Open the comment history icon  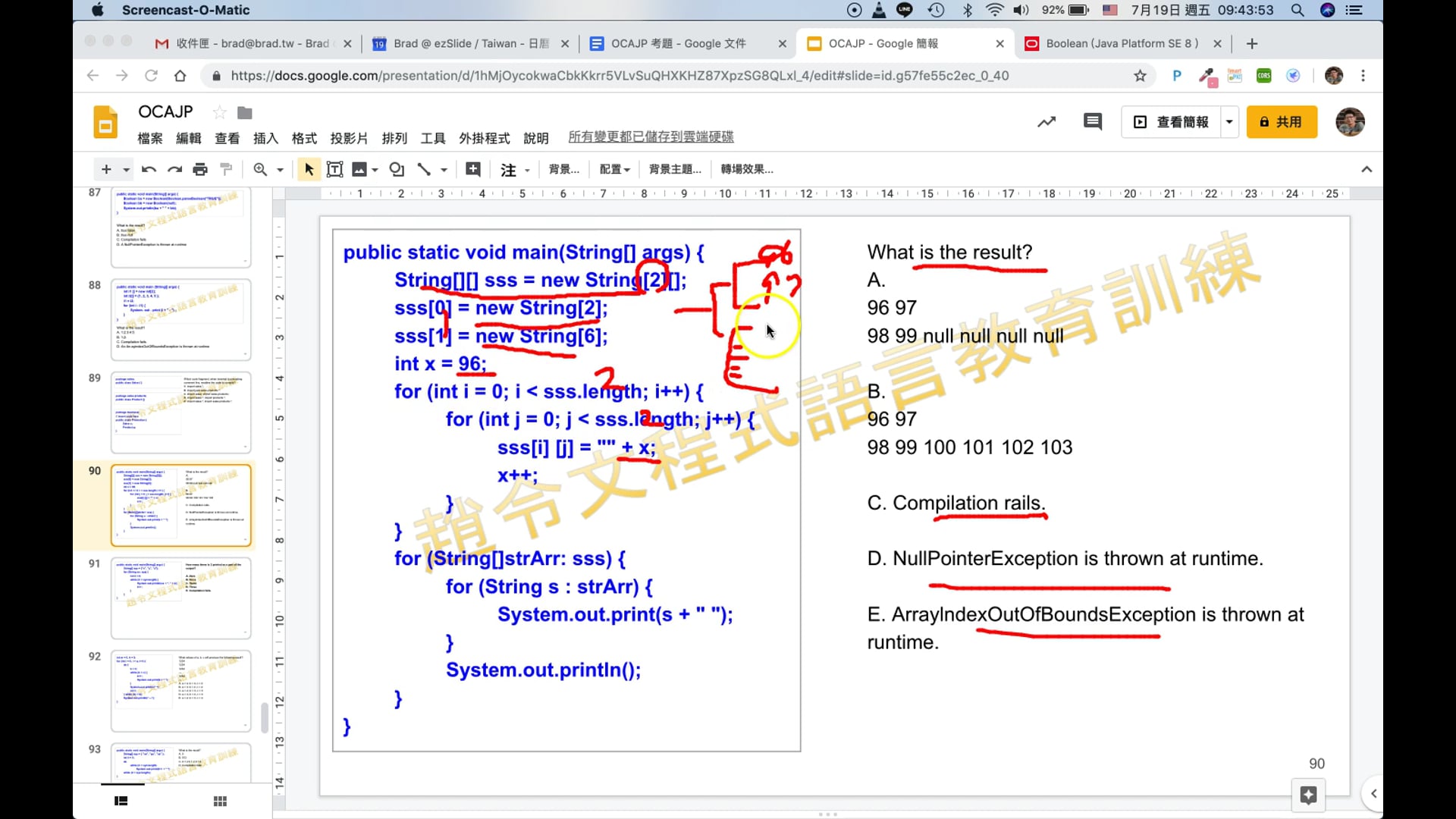click(1092, 121)
